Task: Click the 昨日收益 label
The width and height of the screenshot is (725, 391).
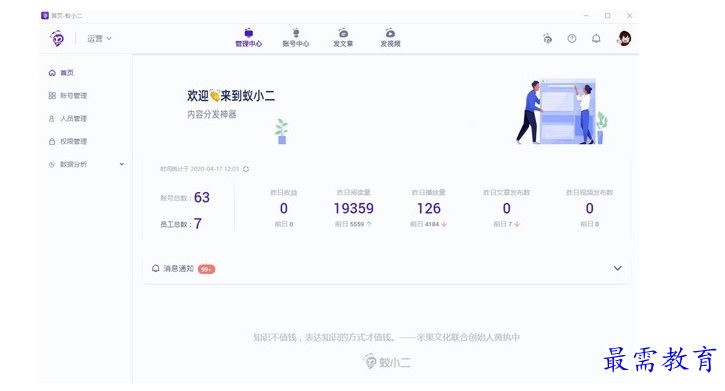Action: coord(283,192)
